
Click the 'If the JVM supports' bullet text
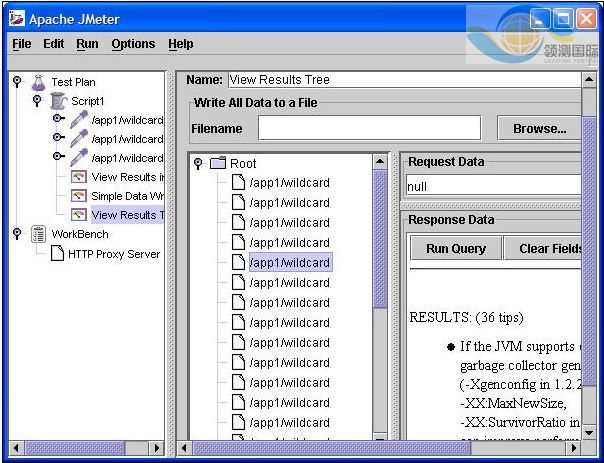[x=517, y=347]
